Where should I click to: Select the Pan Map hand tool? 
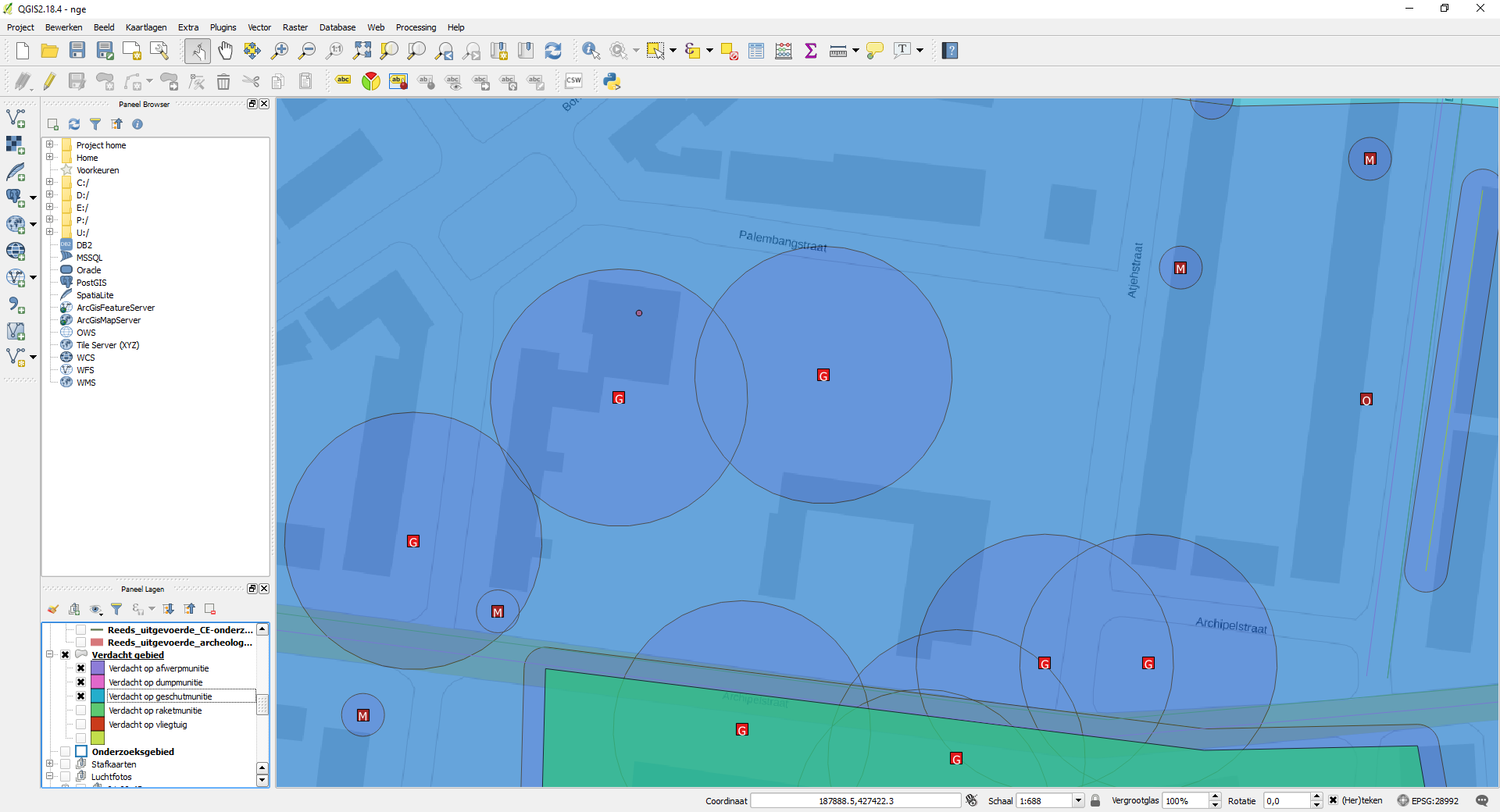(225, 51)
